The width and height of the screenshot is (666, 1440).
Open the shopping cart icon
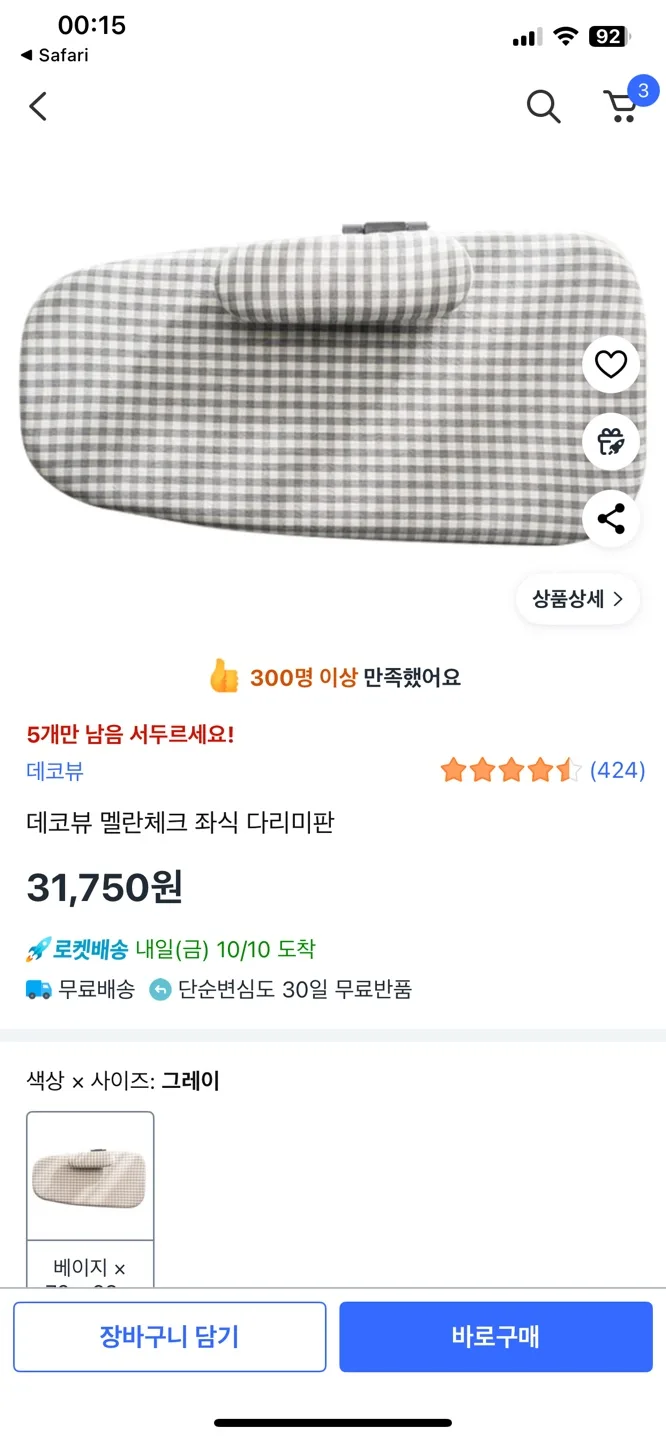[x=622, y=105]
